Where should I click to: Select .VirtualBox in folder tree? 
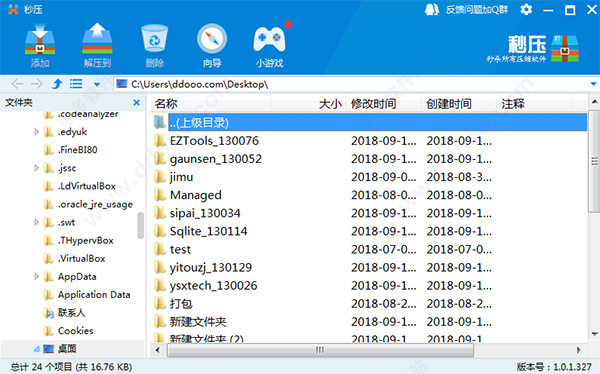(x=82, y=259)
